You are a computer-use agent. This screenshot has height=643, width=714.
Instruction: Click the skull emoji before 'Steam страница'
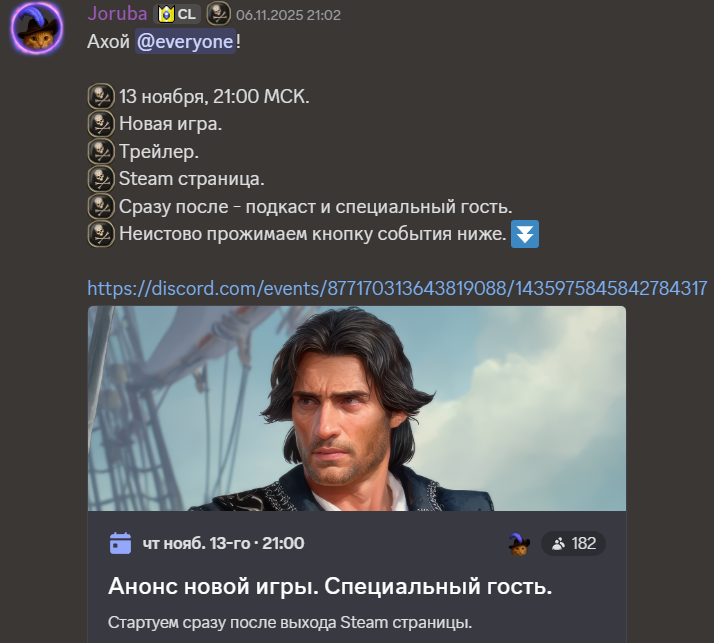pyautogui.click(x=101, y=179)
